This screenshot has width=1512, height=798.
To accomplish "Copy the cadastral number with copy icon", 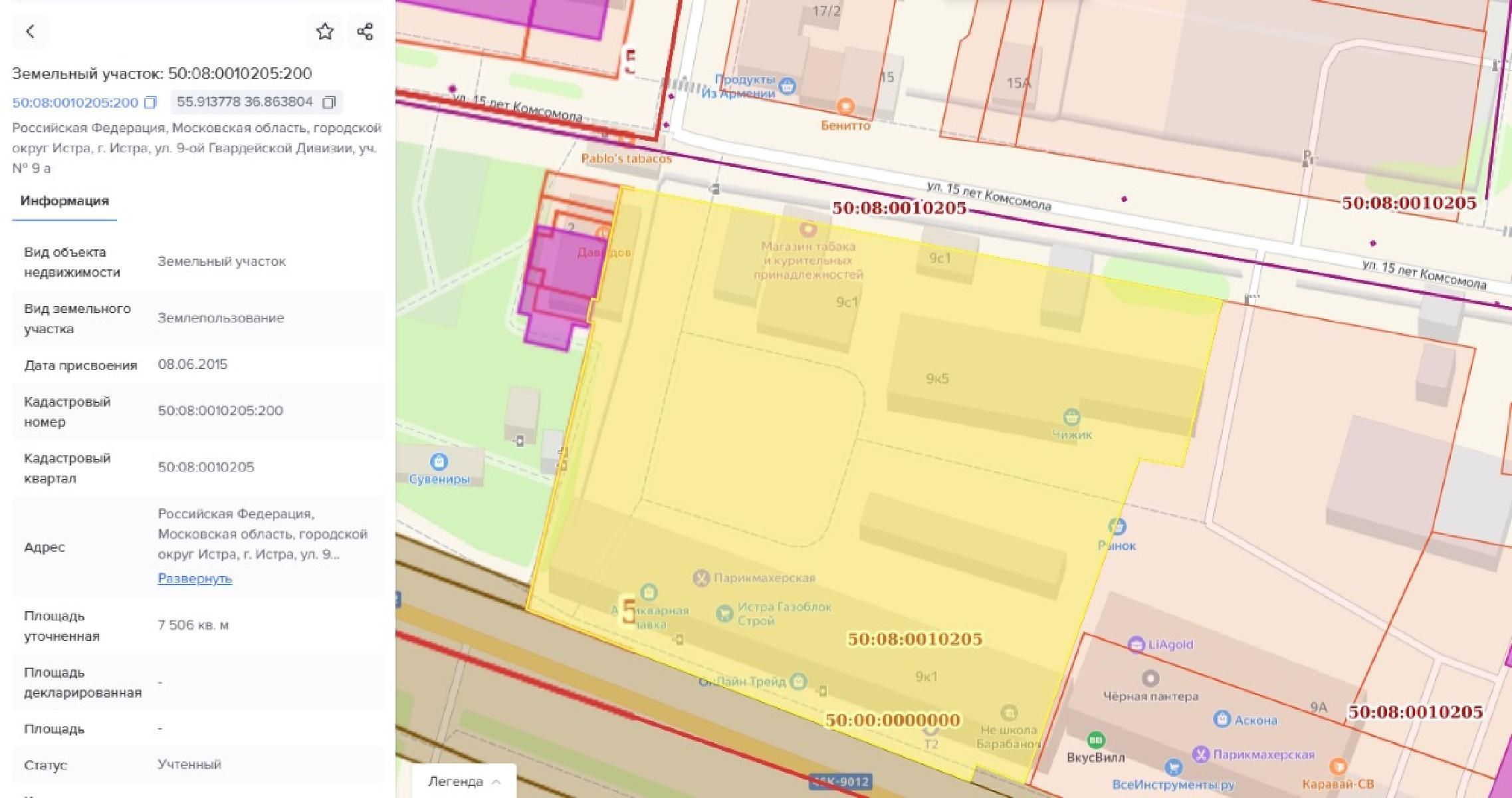I will 151,102.
